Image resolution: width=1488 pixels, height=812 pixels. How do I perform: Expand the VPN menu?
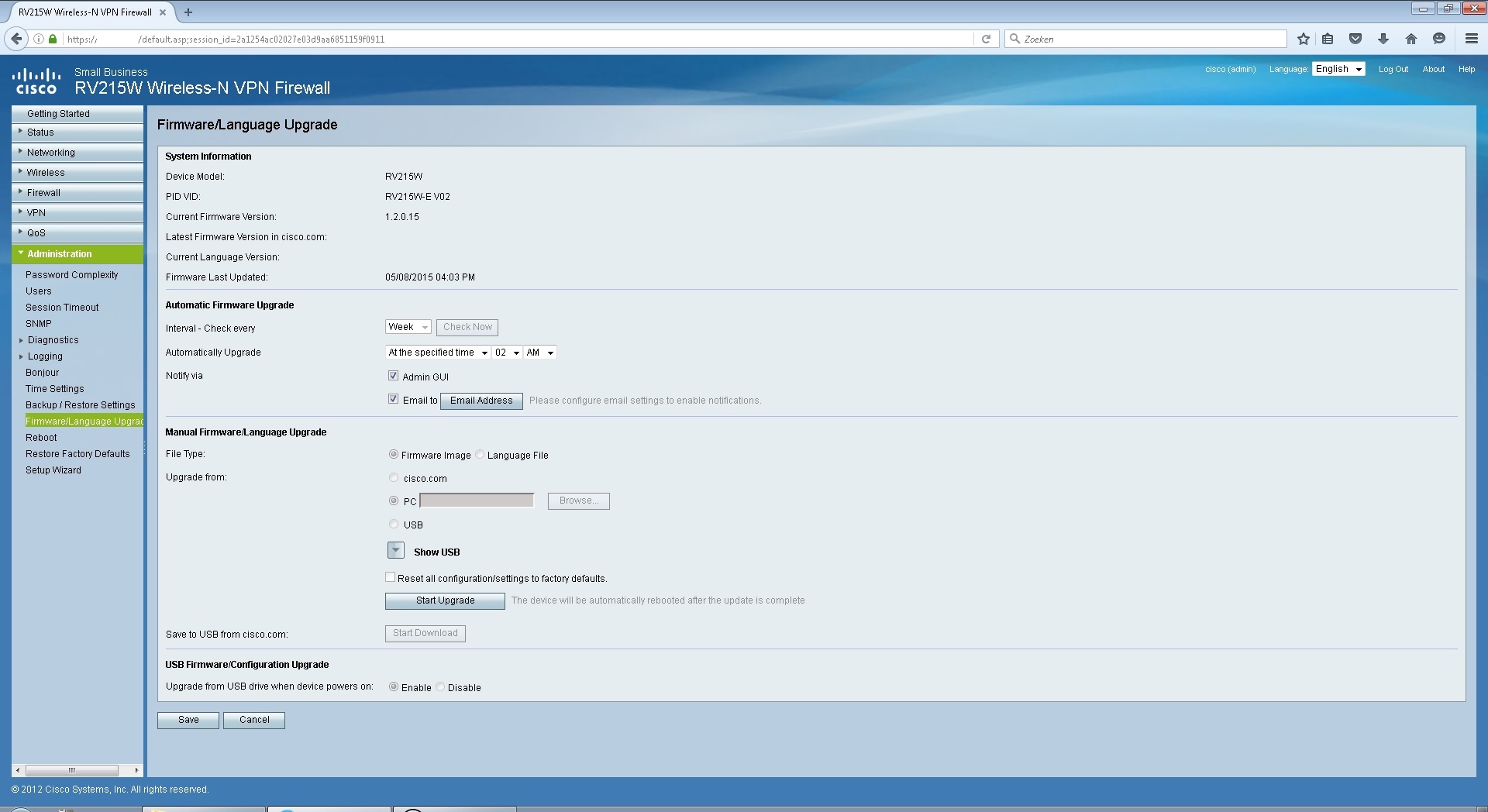coord(77,213)
